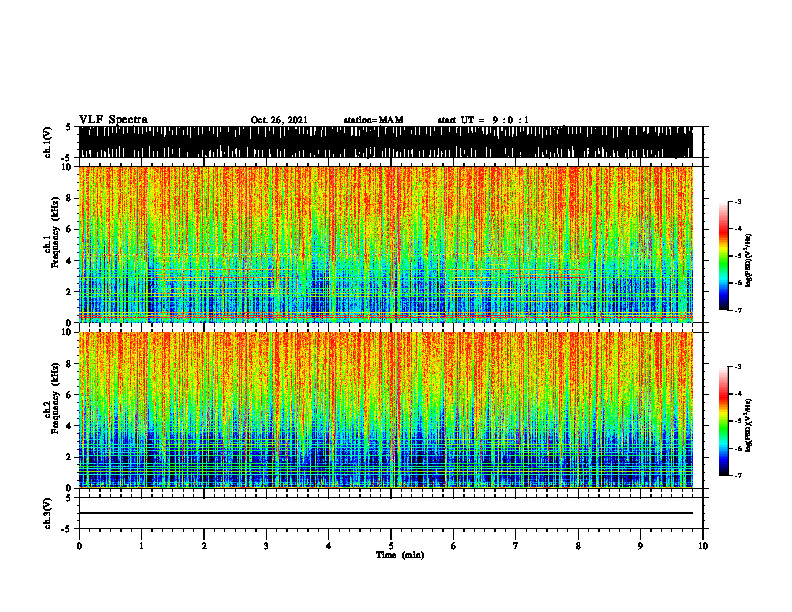Viewport: 792px width, 612px height.
Task: Click the "8" kHz tick on the ch.2 frequency axis
Action: [69, 363]
